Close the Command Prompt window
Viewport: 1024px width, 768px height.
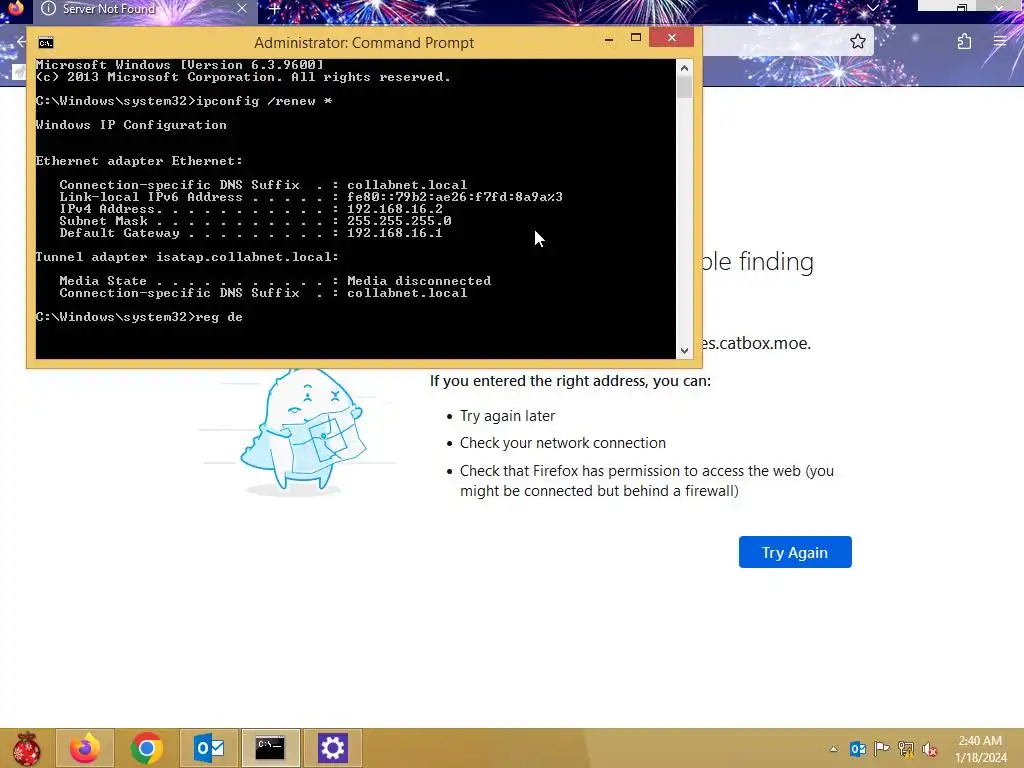(x=671, y=38)
